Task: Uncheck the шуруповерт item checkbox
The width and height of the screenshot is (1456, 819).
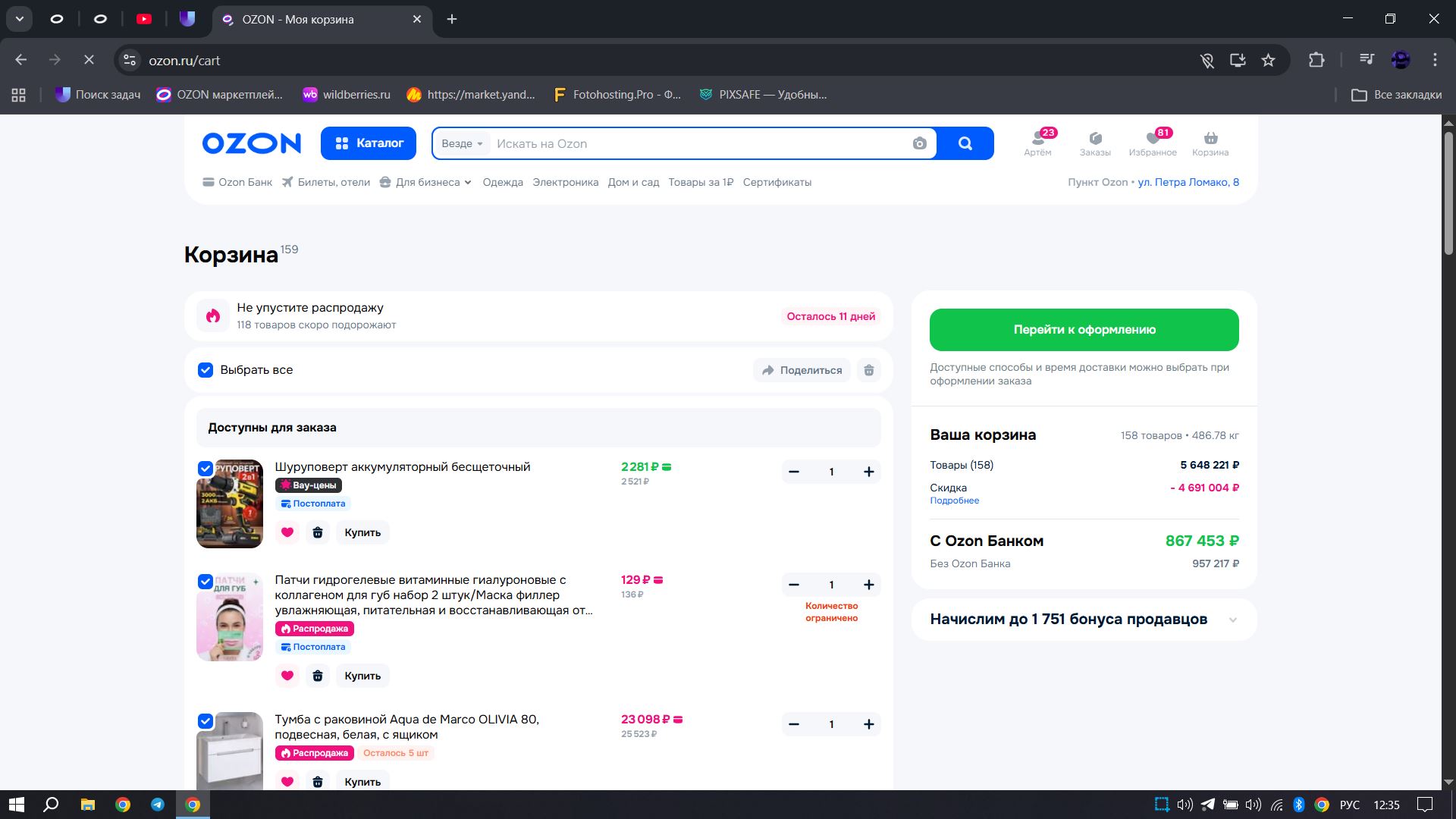Action: [x=206, y=469]
